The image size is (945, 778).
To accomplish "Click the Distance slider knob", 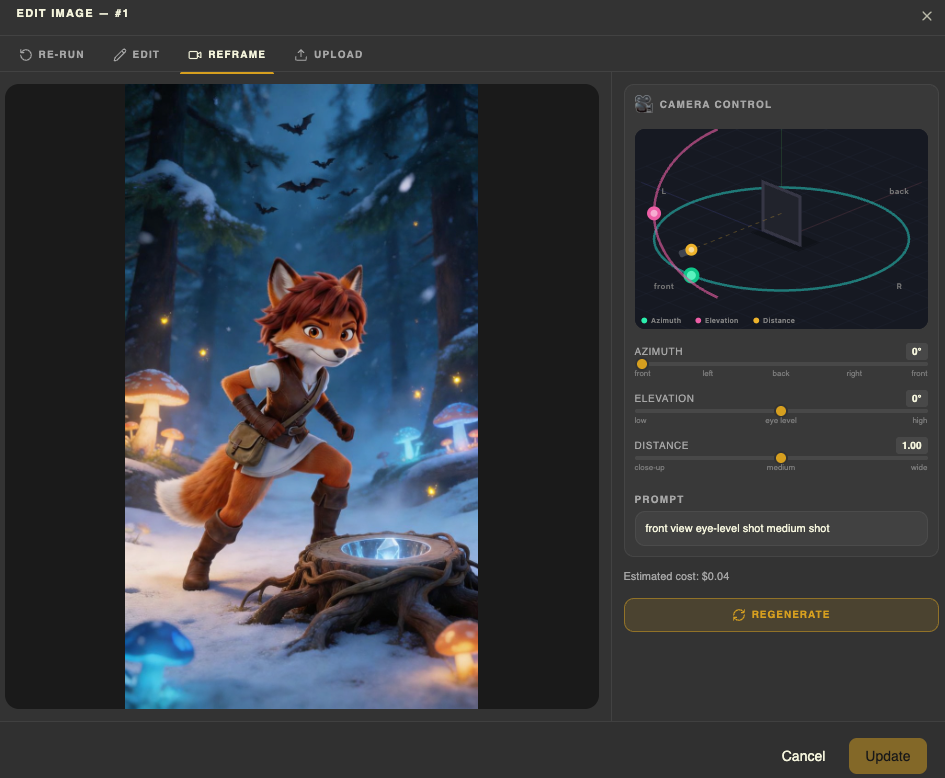I will point(781,458).
